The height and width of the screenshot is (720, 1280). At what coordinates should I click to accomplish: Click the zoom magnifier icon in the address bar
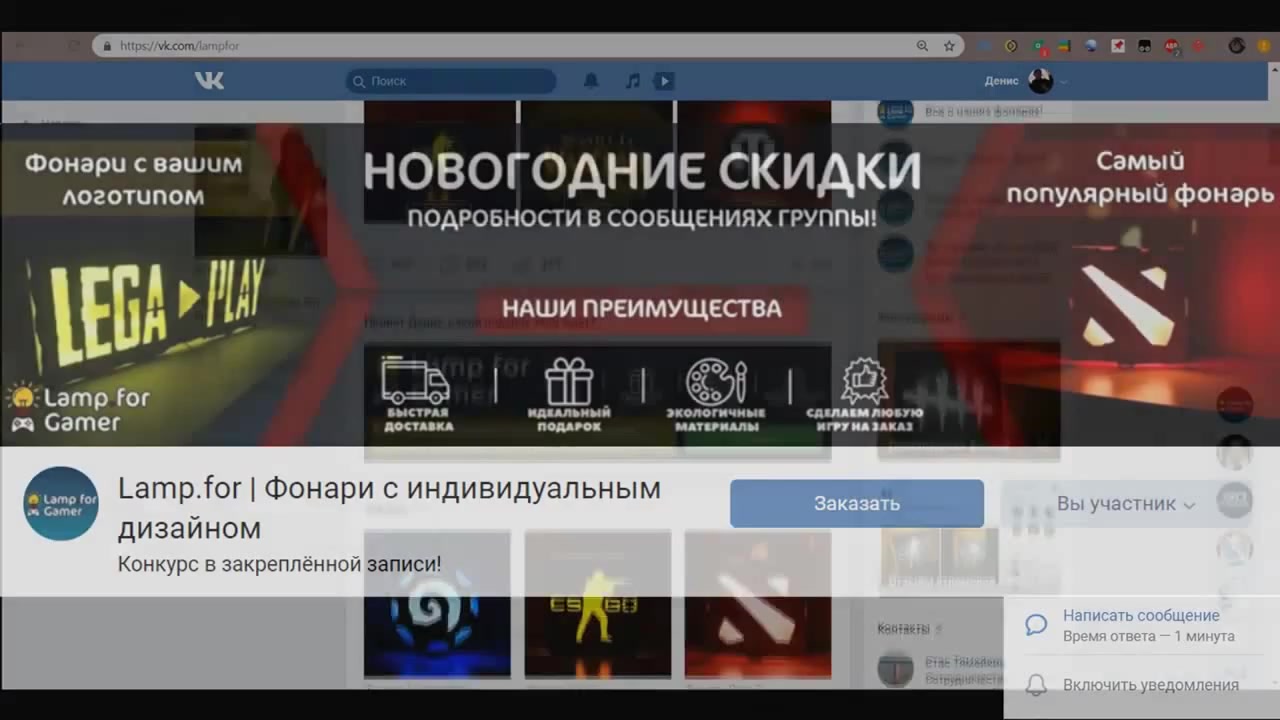[x=922, y=46]
